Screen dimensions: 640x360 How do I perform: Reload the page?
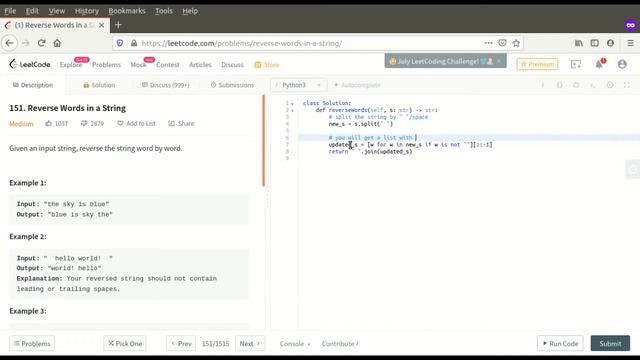pyautogui.click(x=41, y=43)
